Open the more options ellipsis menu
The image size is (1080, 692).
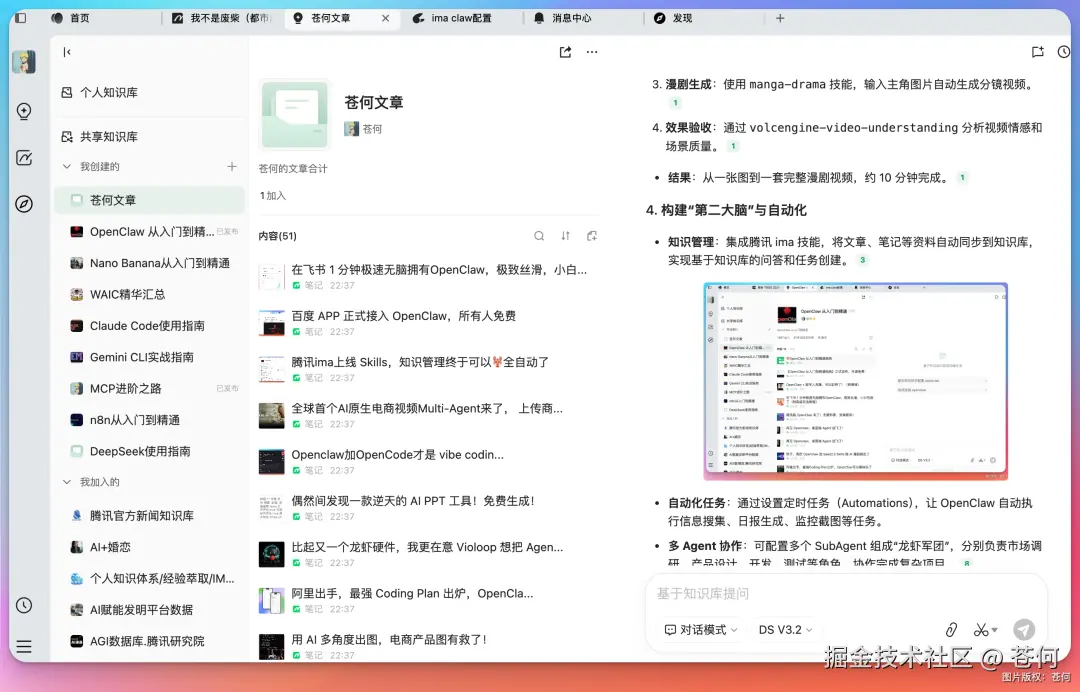pyautogui.click(x=591, y=52)
